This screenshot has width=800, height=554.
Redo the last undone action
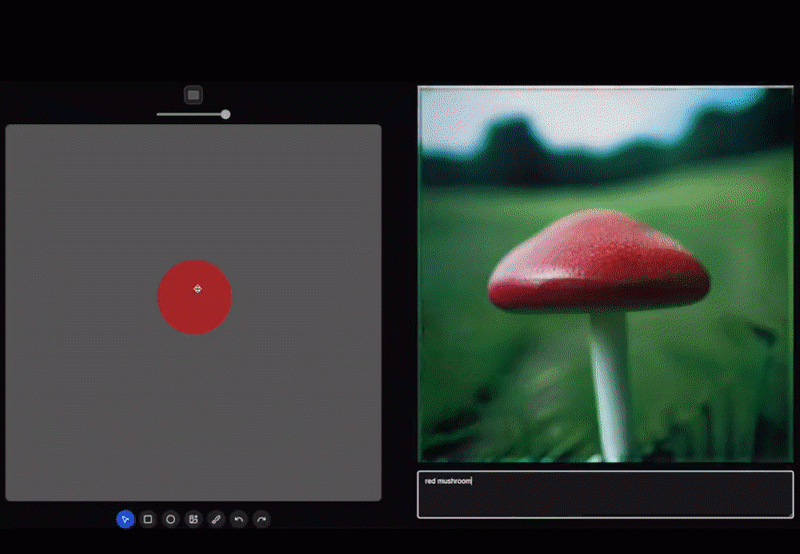click(261, 519)
